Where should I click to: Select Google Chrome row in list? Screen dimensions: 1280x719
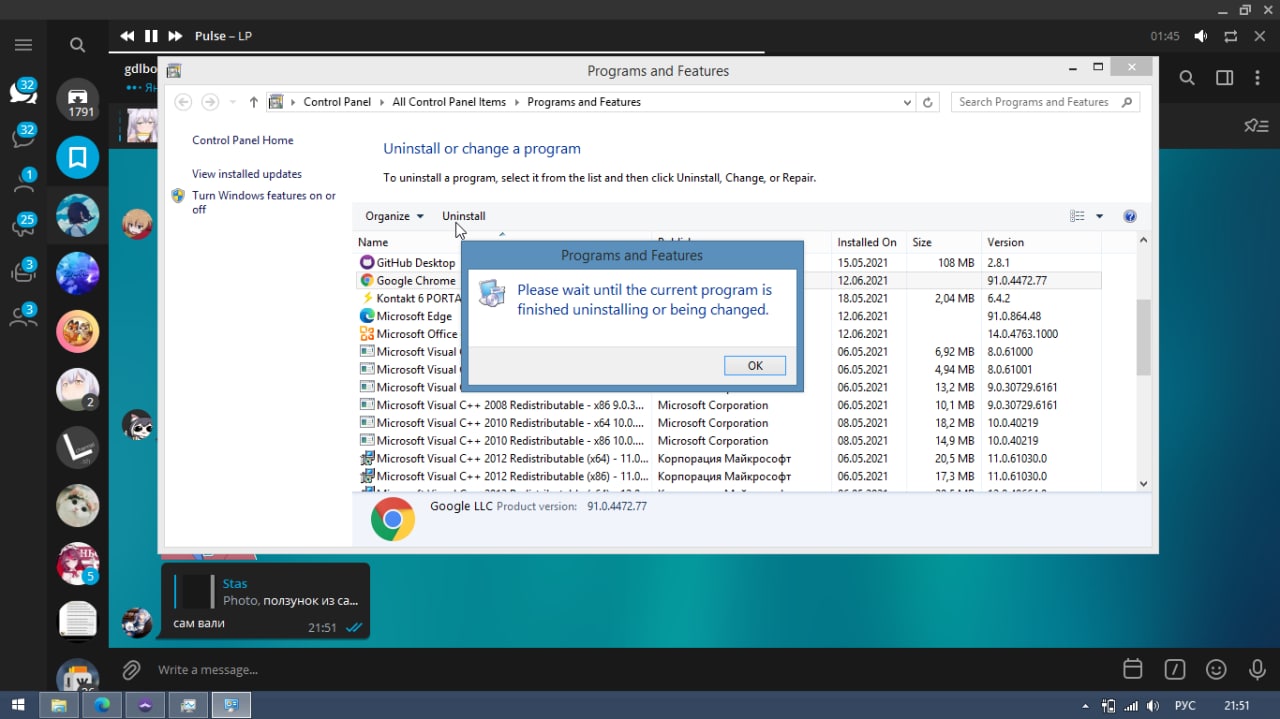coord(728,281)
